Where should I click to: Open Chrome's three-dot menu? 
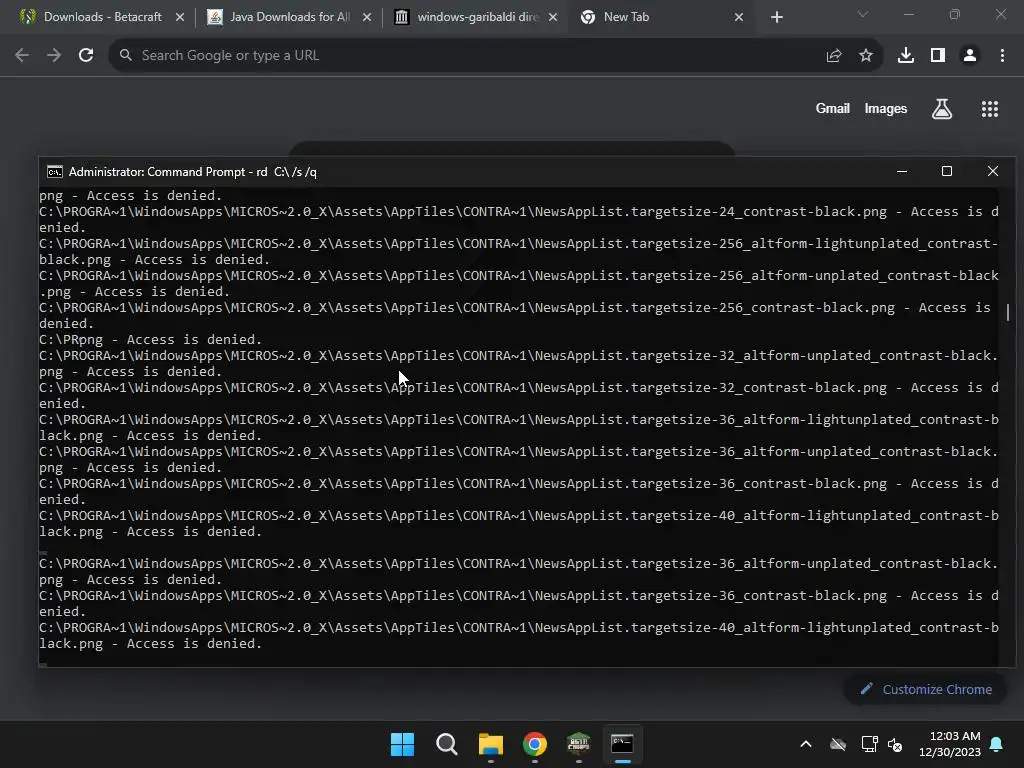(1002, 56)
